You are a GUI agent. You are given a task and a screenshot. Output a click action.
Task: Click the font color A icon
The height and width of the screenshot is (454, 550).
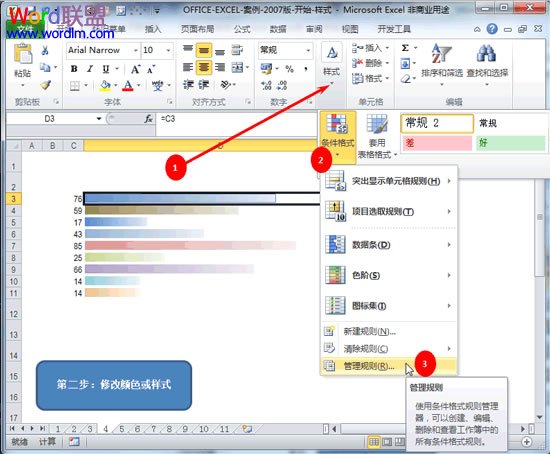[x=128, y=85]
